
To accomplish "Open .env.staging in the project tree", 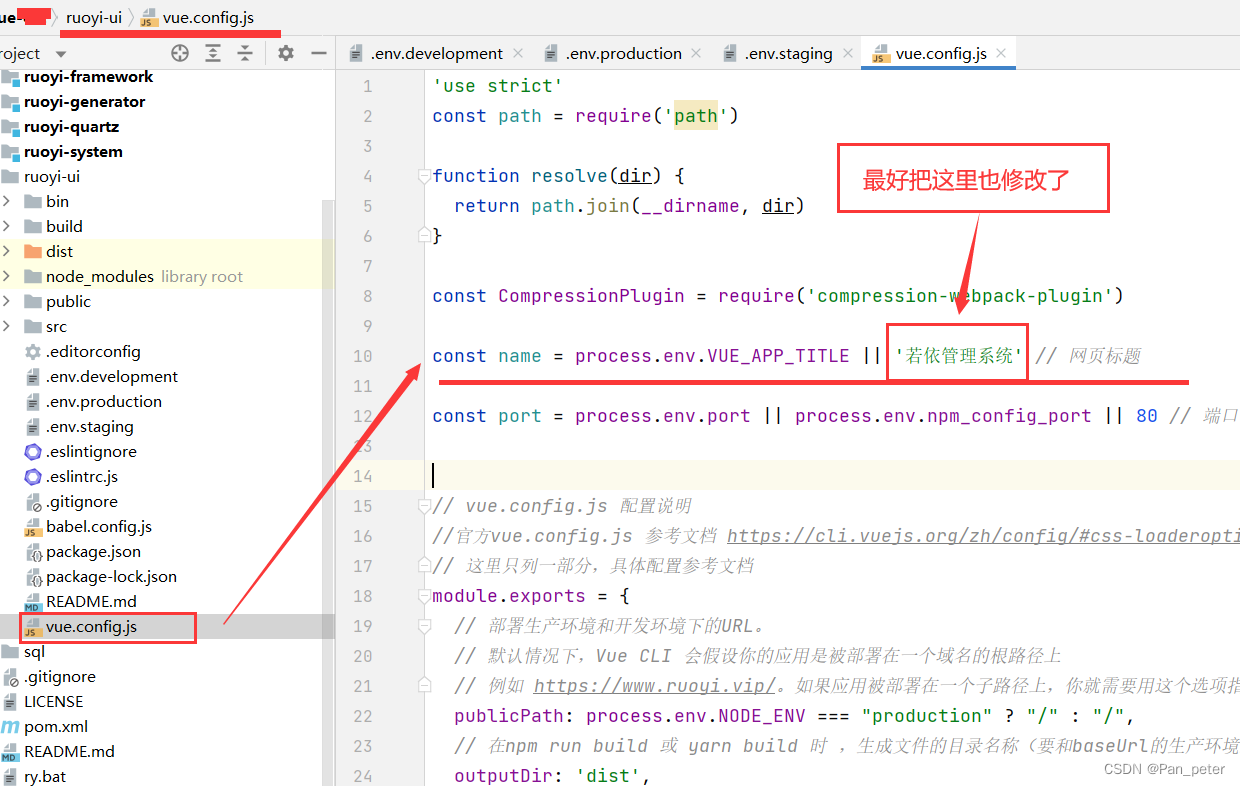I will pyautogui.click(x=89, y=426).
